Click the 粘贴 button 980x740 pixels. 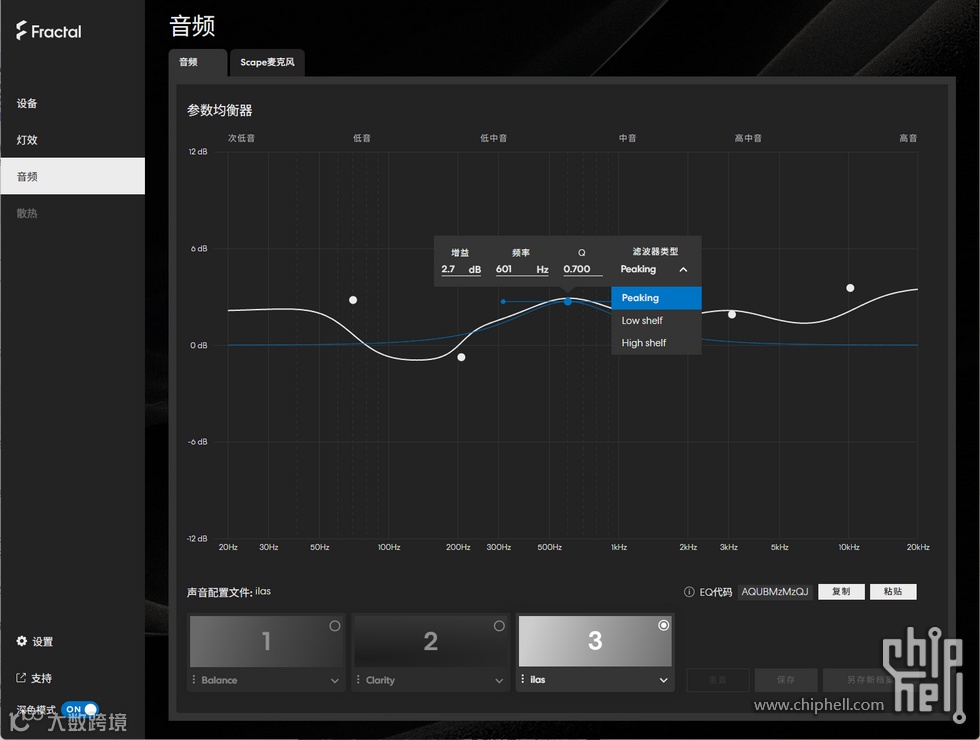[893, 591]
